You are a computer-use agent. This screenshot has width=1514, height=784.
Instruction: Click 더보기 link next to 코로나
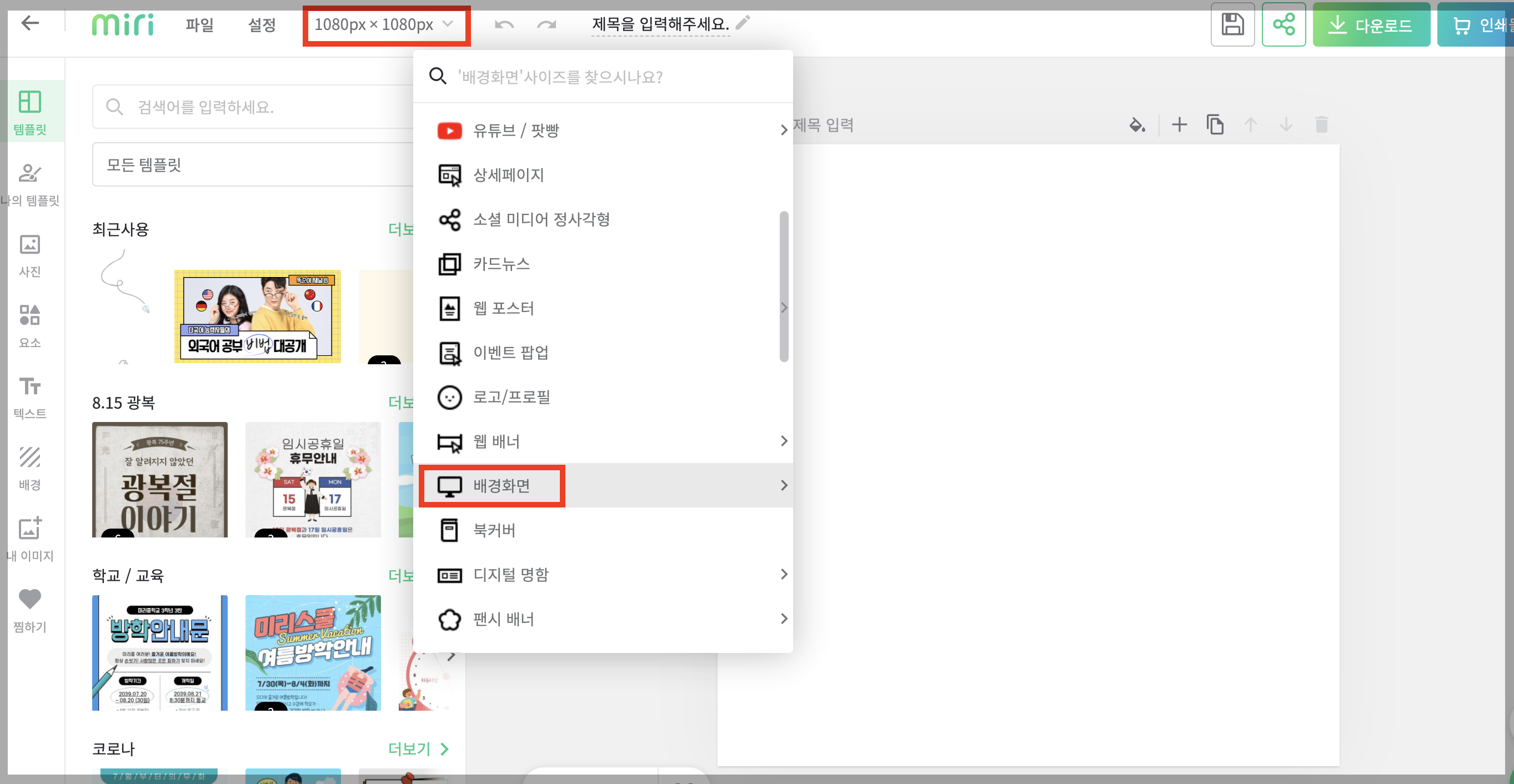[x=417, y=748]
